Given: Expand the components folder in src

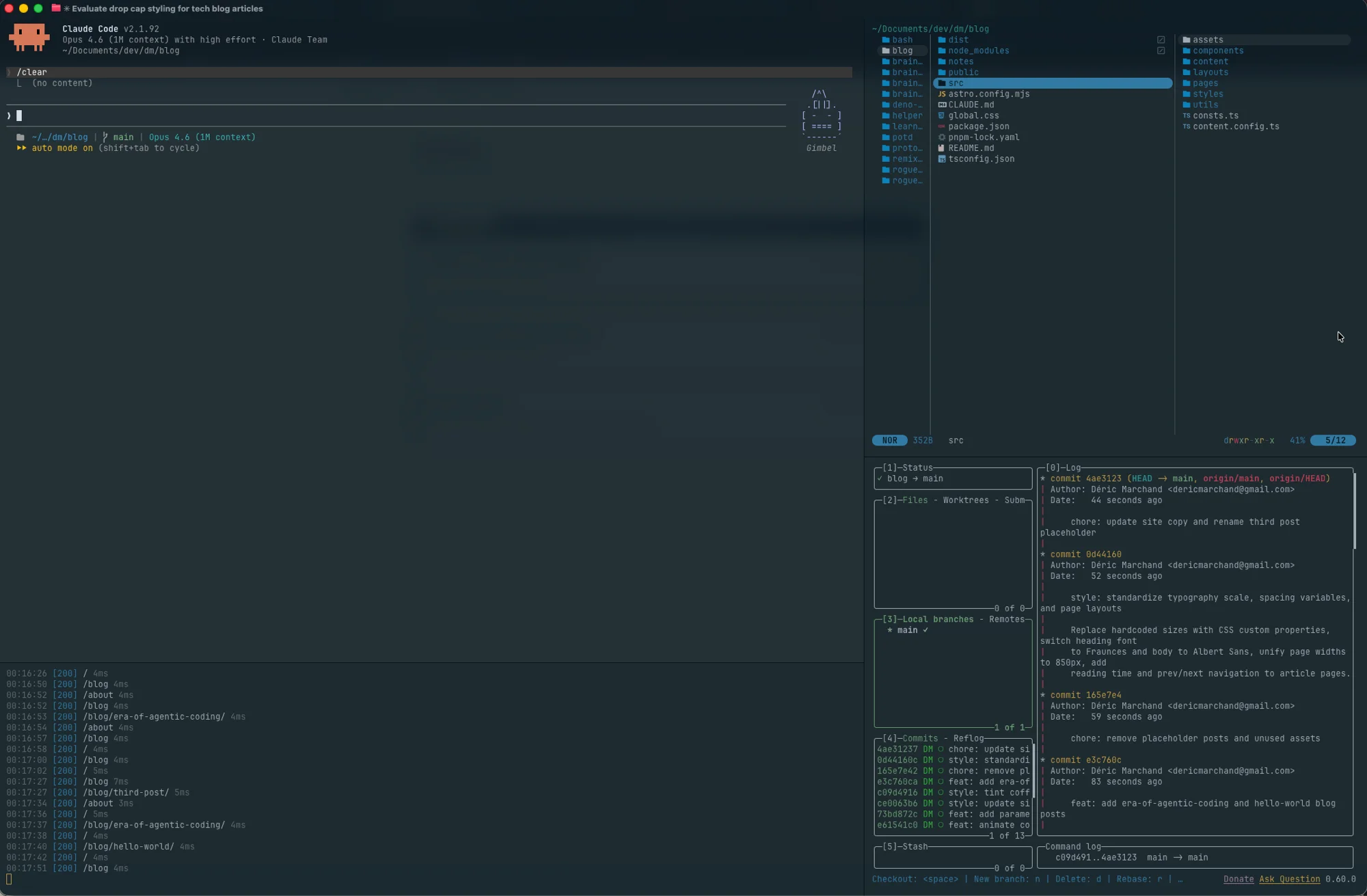Looking at the screenshot, I should click(x=1217, y=51).
